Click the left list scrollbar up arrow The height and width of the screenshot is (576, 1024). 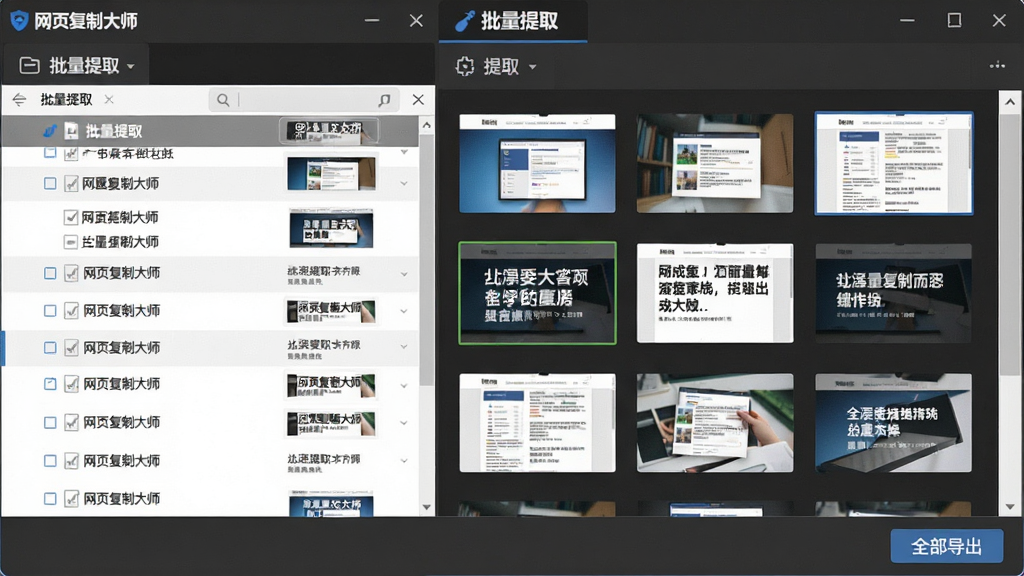pos(426,125)
